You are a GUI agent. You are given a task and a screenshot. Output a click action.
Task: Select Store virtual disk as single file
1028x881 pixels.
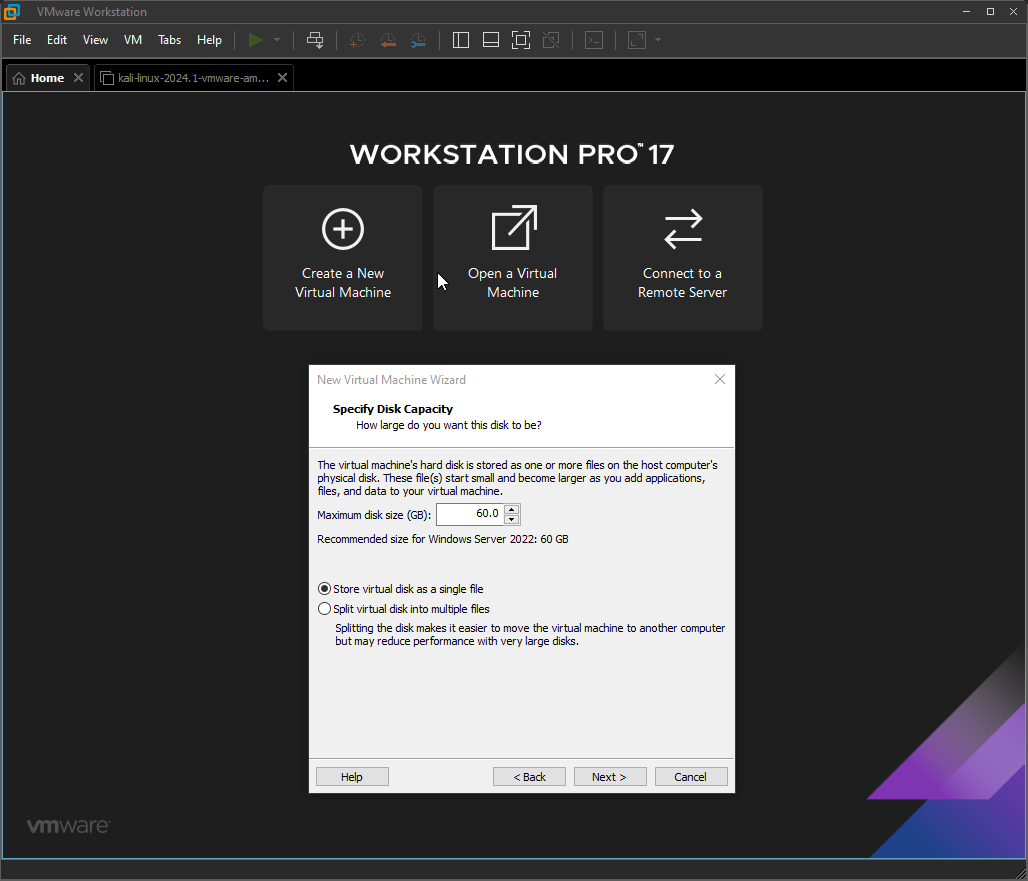pos(401,589)
